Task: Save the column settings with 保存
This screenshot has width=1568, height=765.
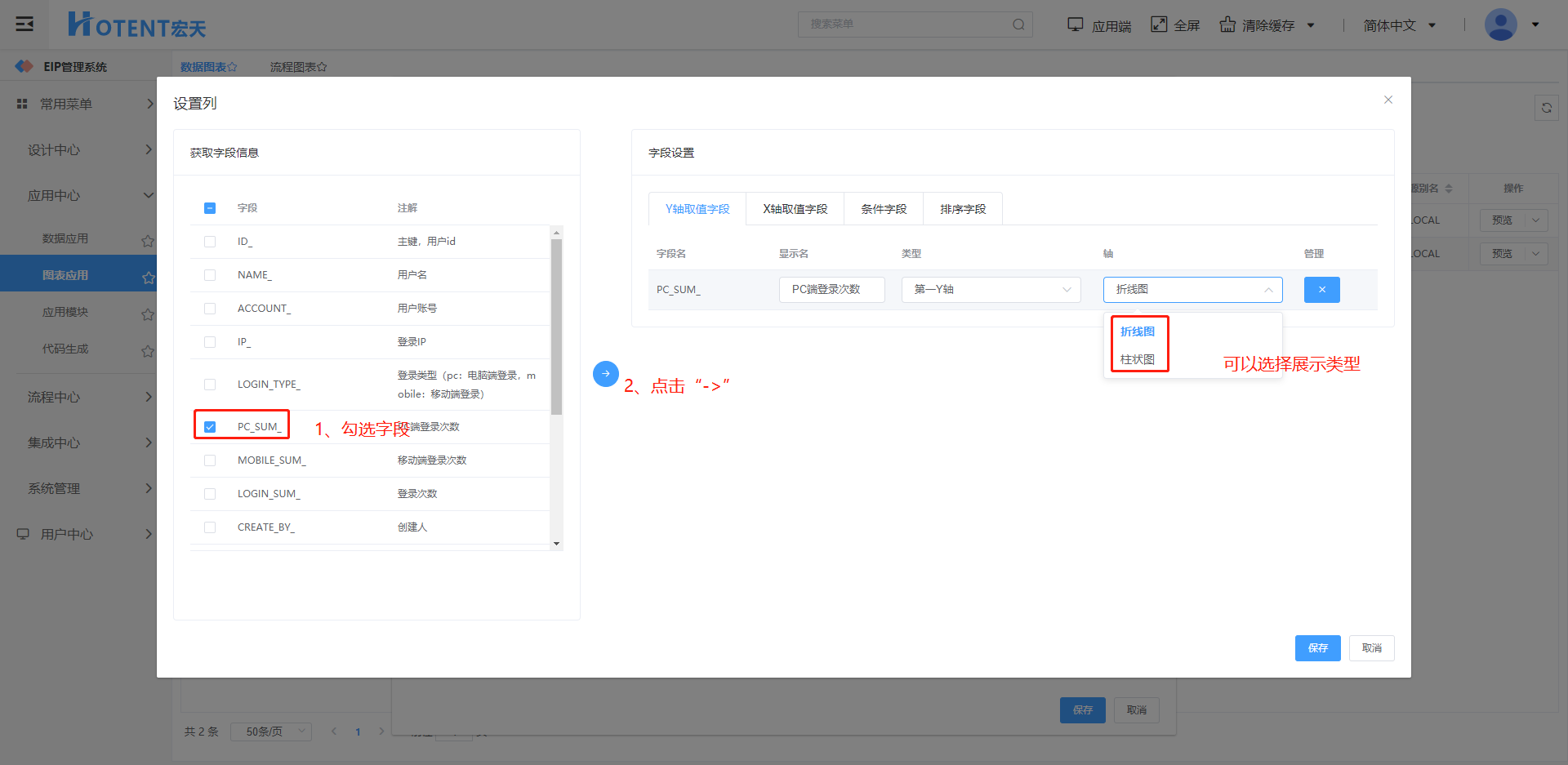Action: pyautogui.click(x=1316, y=648)
